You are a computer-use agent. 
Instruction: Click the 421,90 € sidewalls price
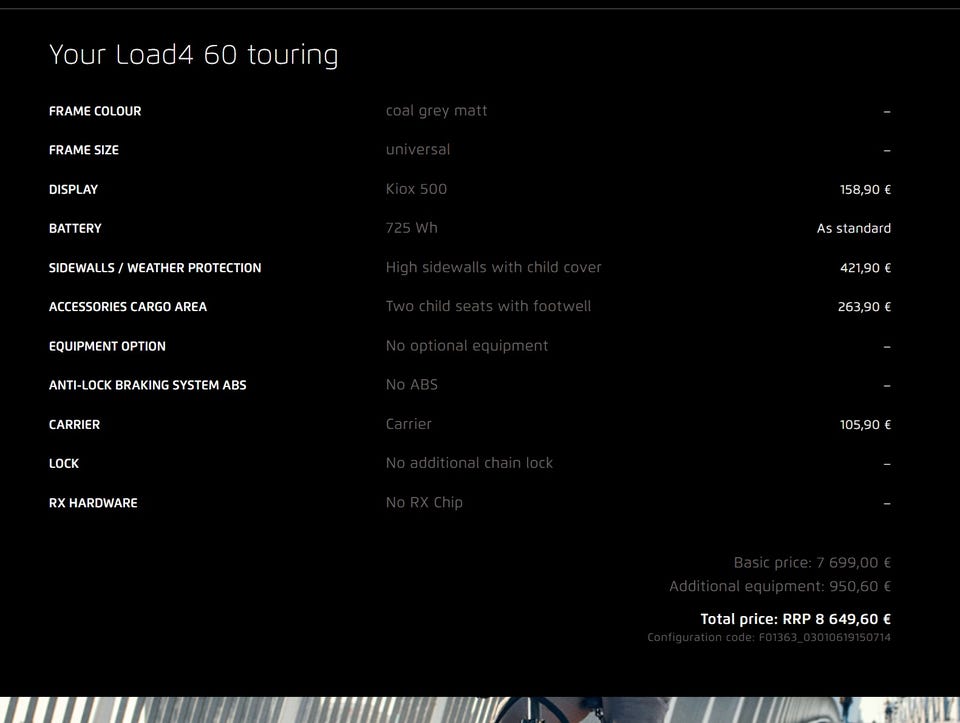click(x=865, y=268)
